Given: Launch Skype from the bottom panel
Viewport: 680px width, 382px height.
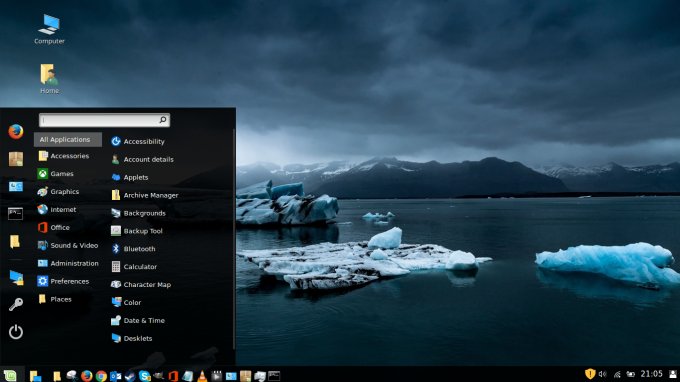Looking at the screenshot, I should pyautogui.click(x=144, y=375).
